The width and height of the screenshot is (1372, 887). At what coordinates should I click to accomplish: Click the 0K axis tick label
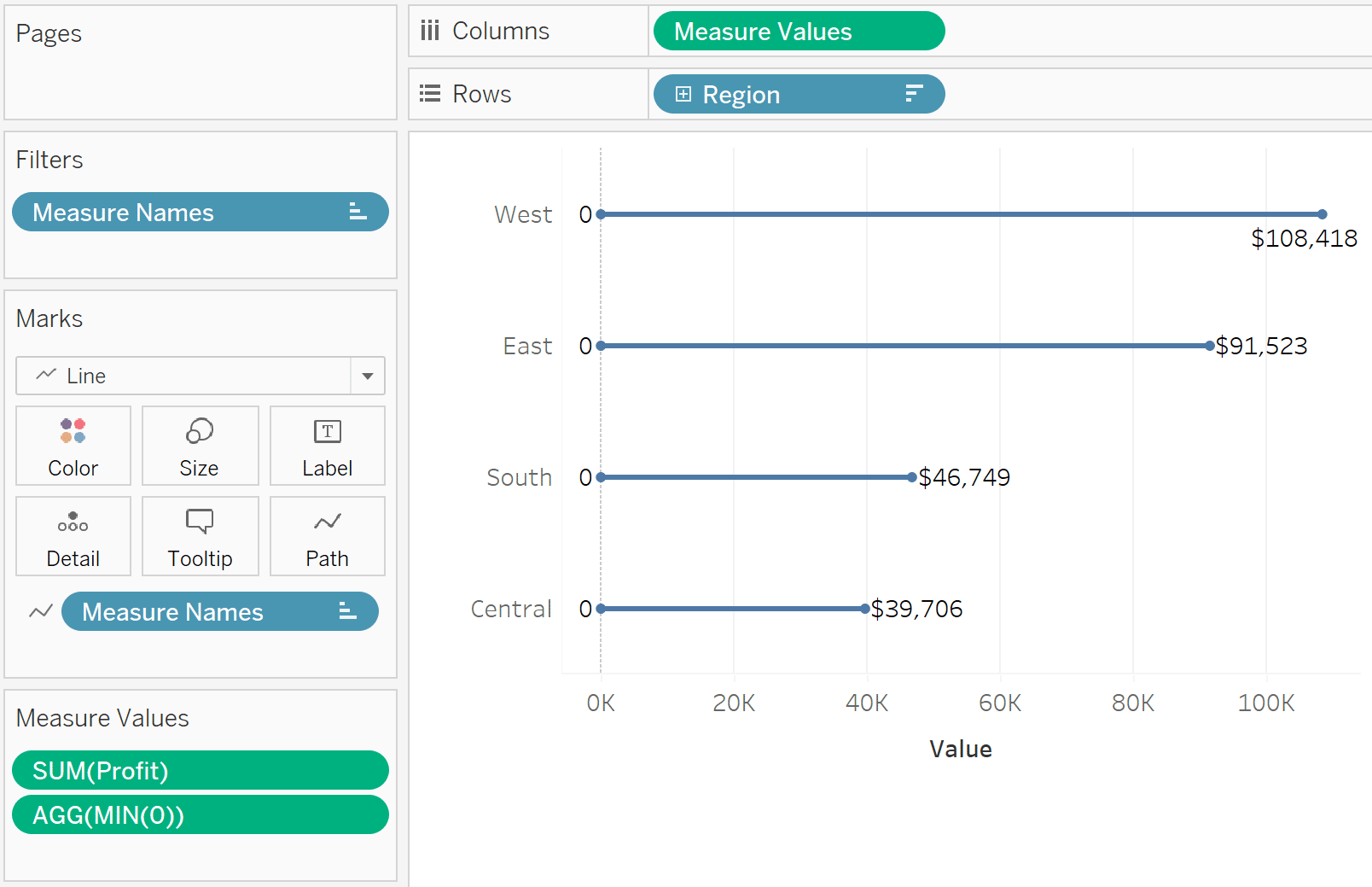pyautogui.click(x=601, y=703)
